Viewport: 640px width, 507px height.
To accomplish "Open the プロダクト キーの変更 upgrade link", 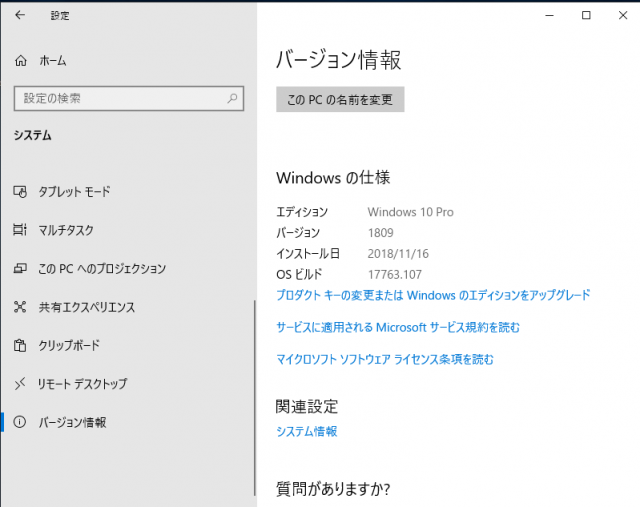I will pos(432,295).
